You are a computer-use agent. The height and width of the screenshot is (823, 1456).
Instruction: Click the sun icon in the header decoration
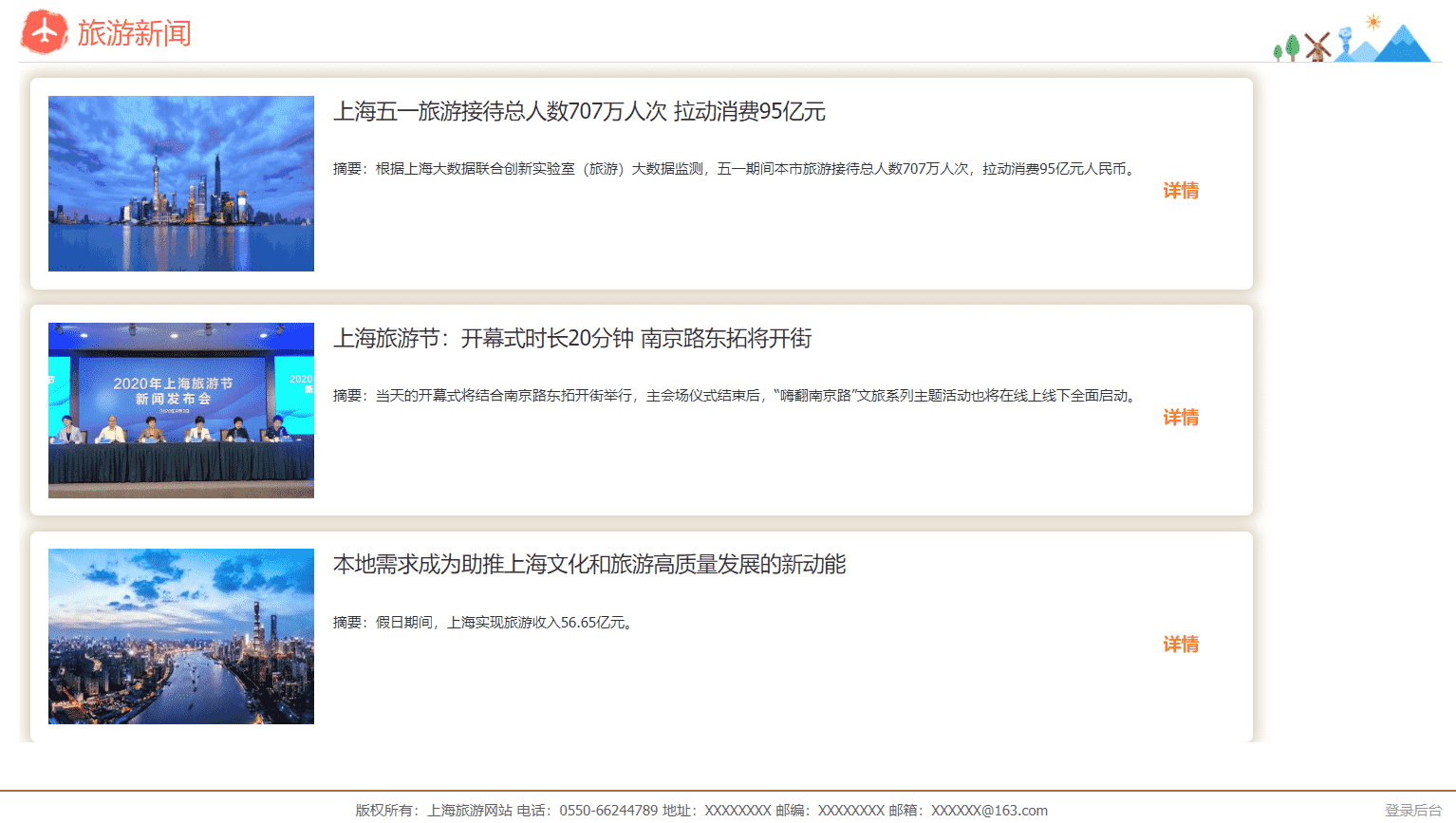point(1373,22)
